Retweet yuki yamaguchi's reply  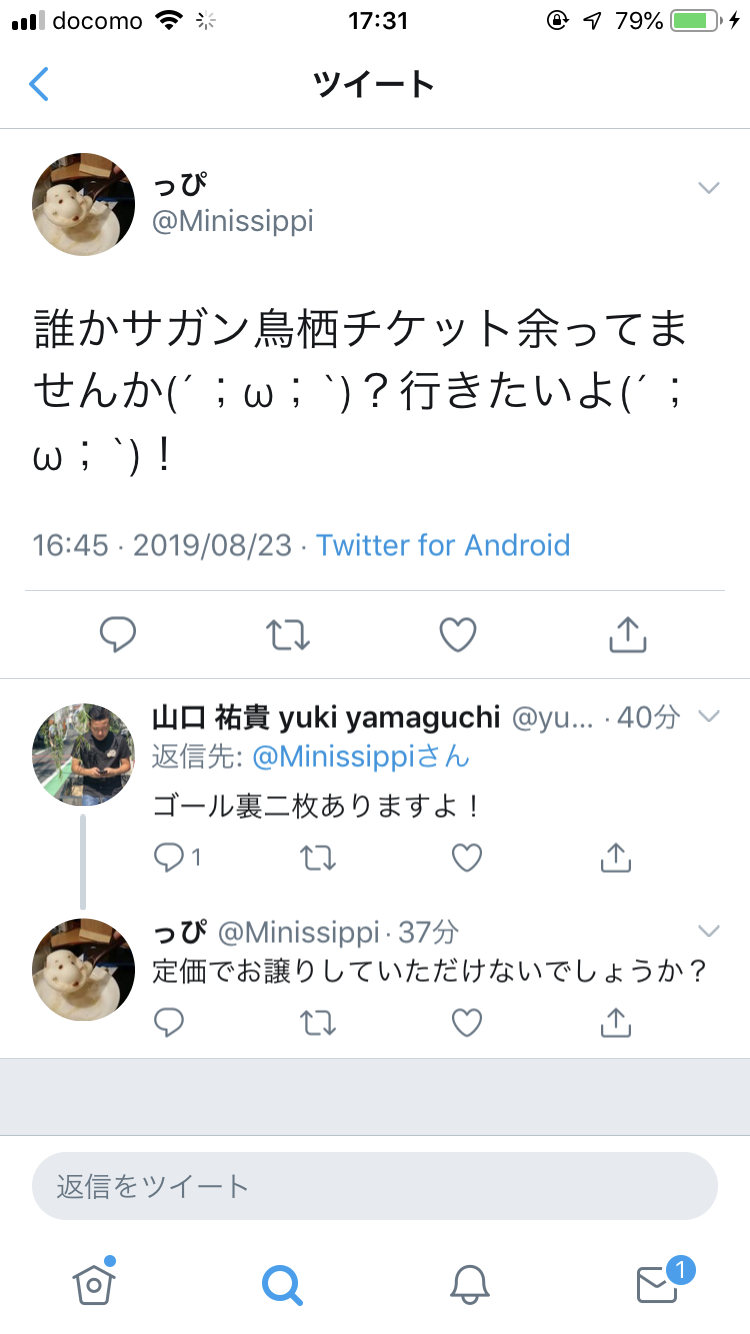(x=318, y=857)
